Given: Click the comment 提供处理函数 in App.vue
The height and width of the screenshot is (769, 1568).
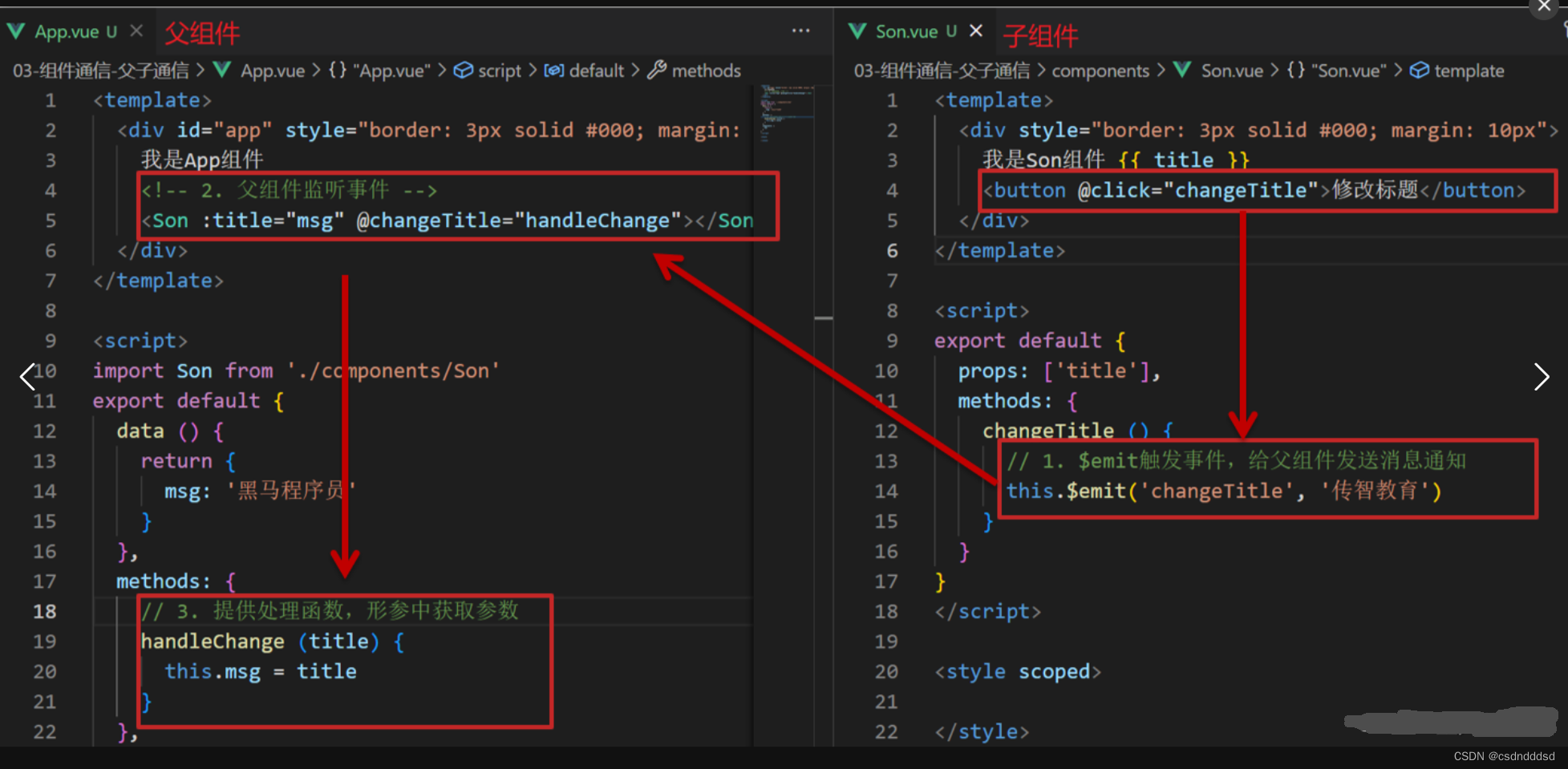Looking at the screenshot, I should [x=330, y=611].
